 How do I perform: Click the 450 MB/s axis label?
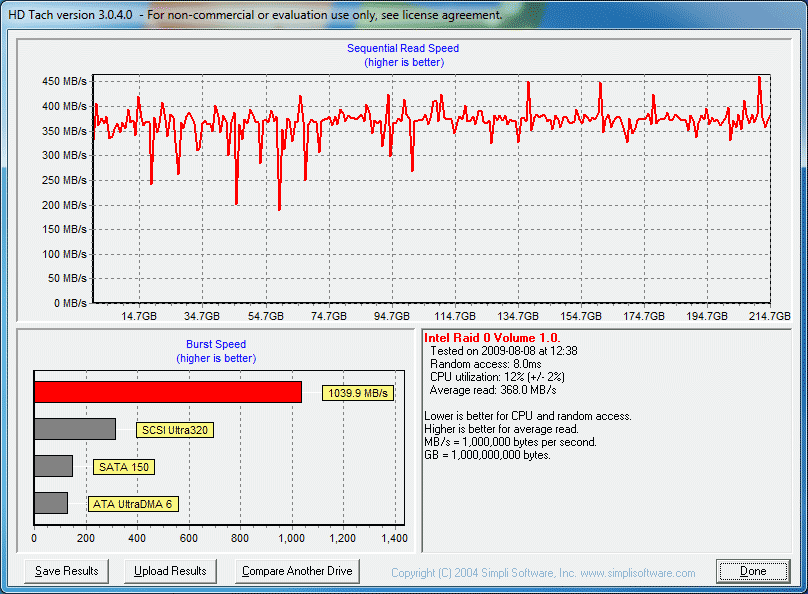[x=64, y=81]
